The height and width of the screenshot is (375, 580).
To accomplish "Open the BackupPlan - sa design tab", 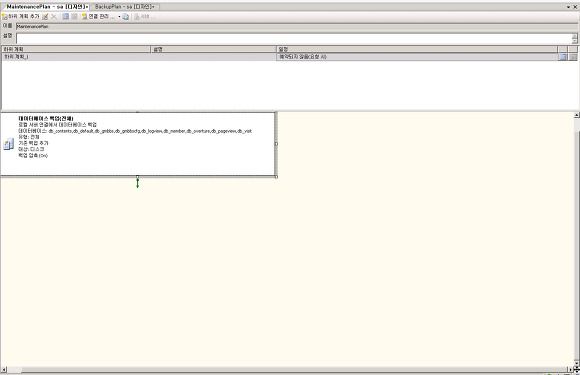I will click(124, 7).
